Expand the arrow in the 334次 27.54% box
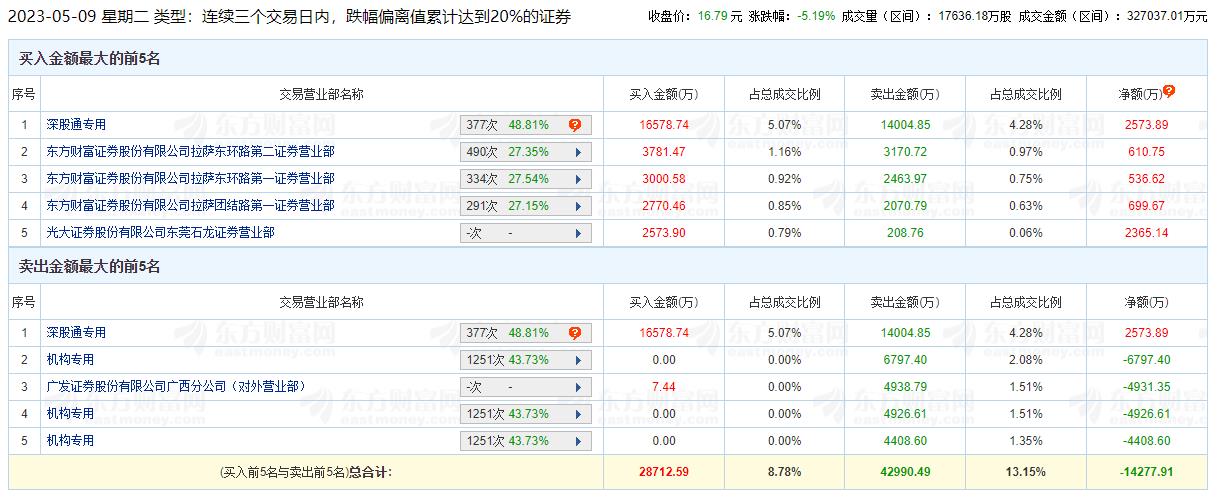Image resolution: width=1217 pixels, height=502 pixels. click(x=578, y=179)
